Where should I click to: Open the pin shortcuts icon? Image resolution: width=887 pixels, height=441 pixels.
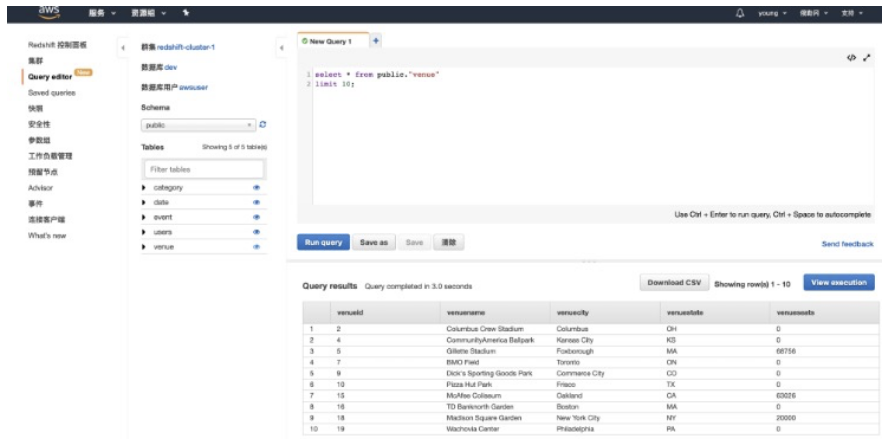tap(186, 12)
